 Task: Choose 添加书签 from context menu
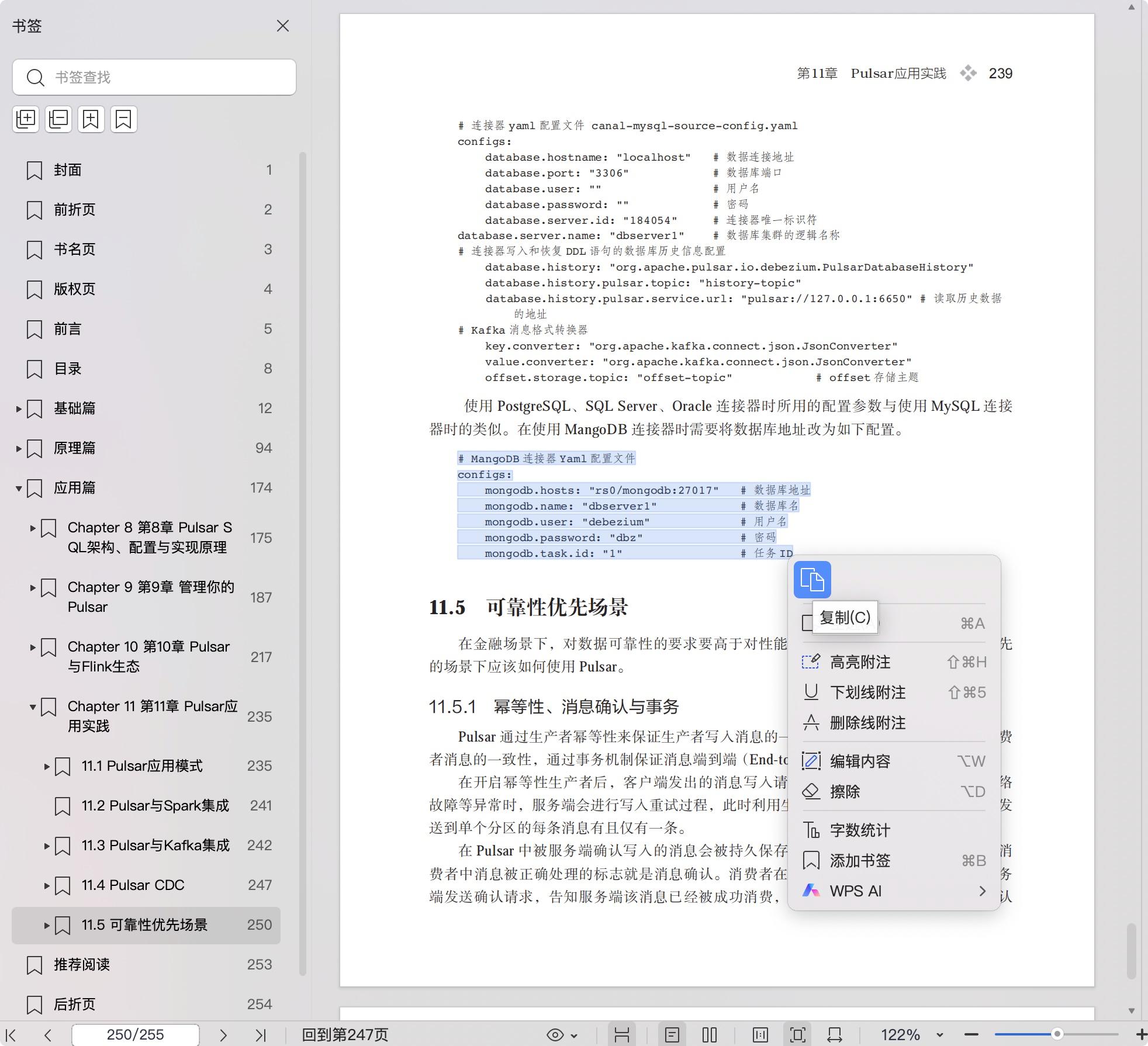point(894,860)
